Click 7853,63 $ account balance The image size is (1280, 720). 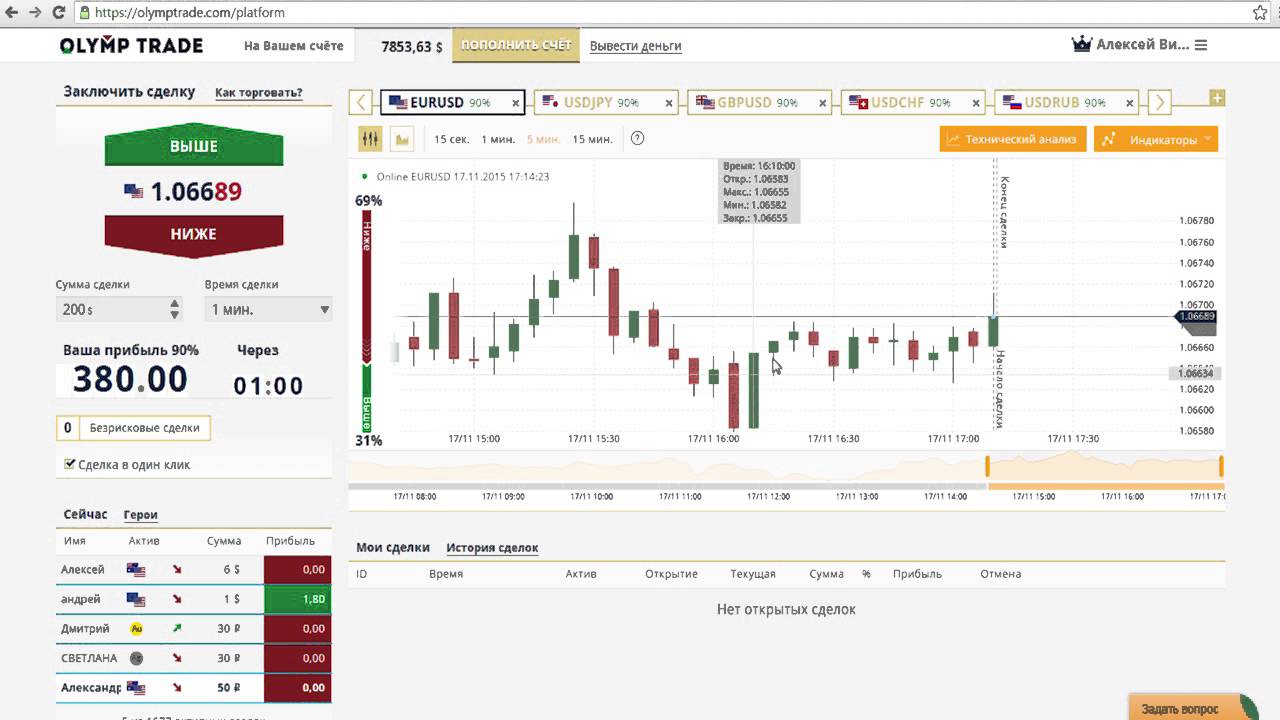point(411,46)
